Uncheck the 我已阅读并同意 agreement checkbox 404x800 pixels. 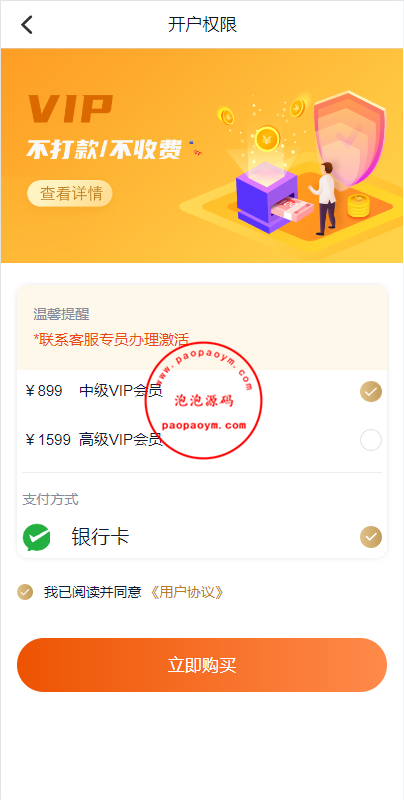tap(25, 592)
